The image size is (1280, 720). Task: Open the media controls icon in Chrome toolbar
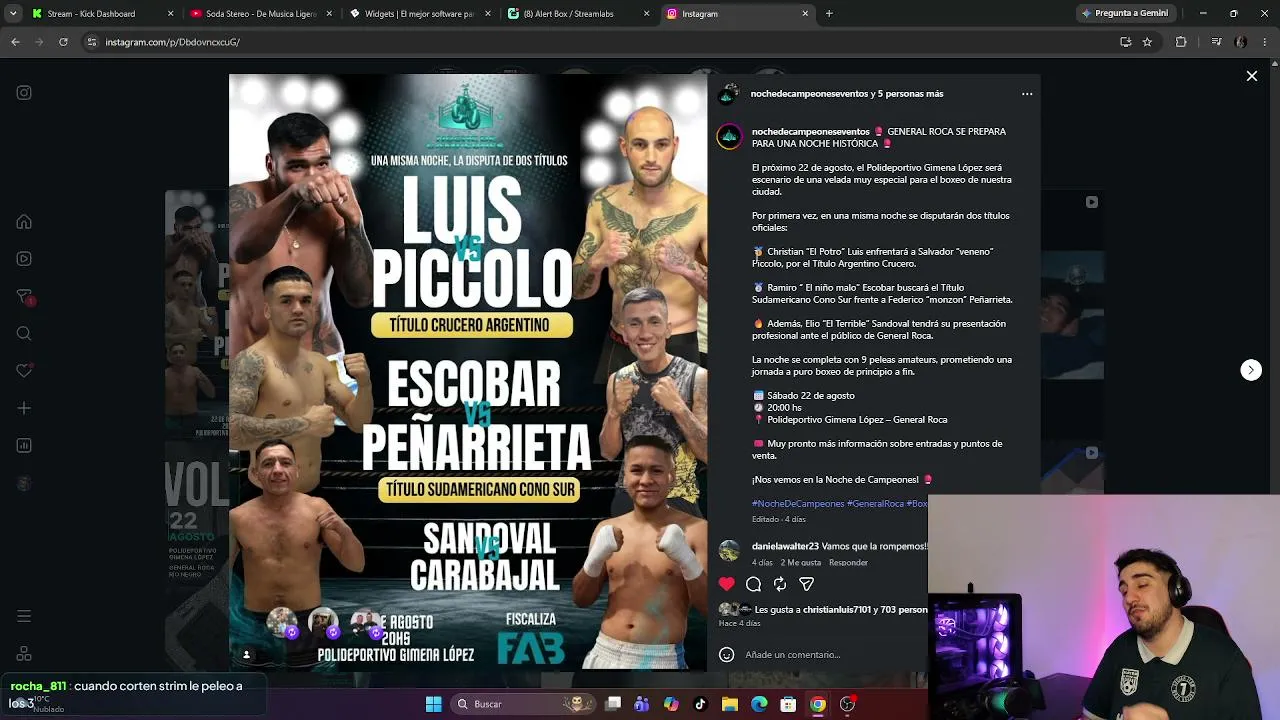[1216, 42]
